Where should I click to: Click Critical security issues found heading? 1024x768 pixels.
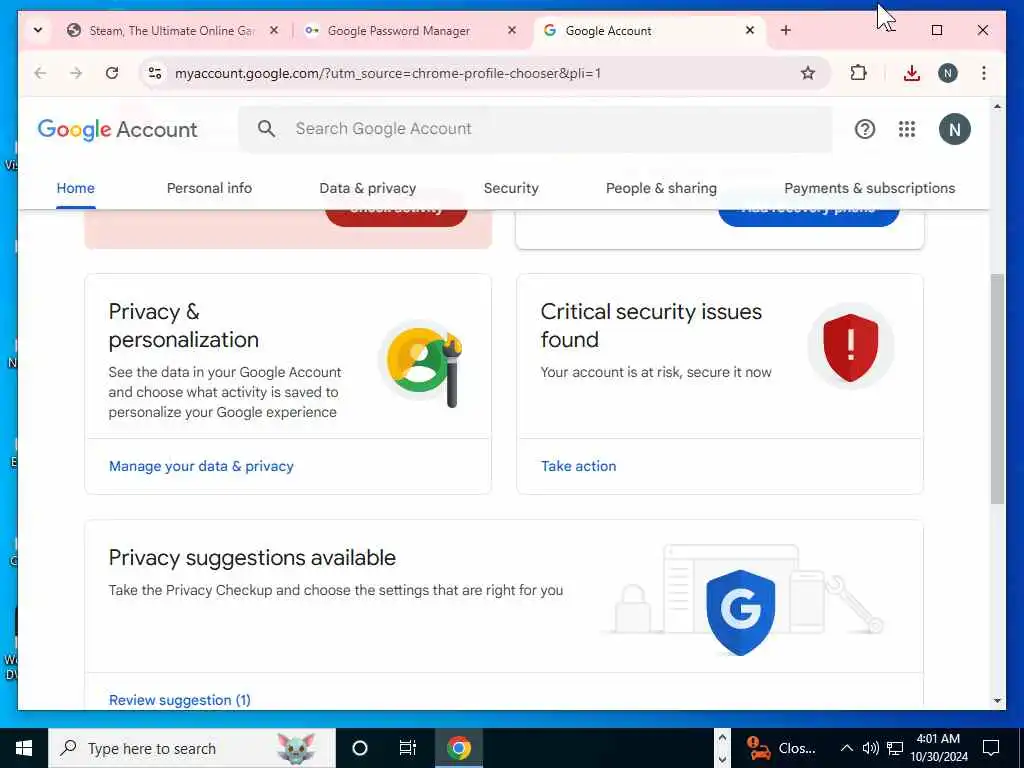click(x=650, y=325)
